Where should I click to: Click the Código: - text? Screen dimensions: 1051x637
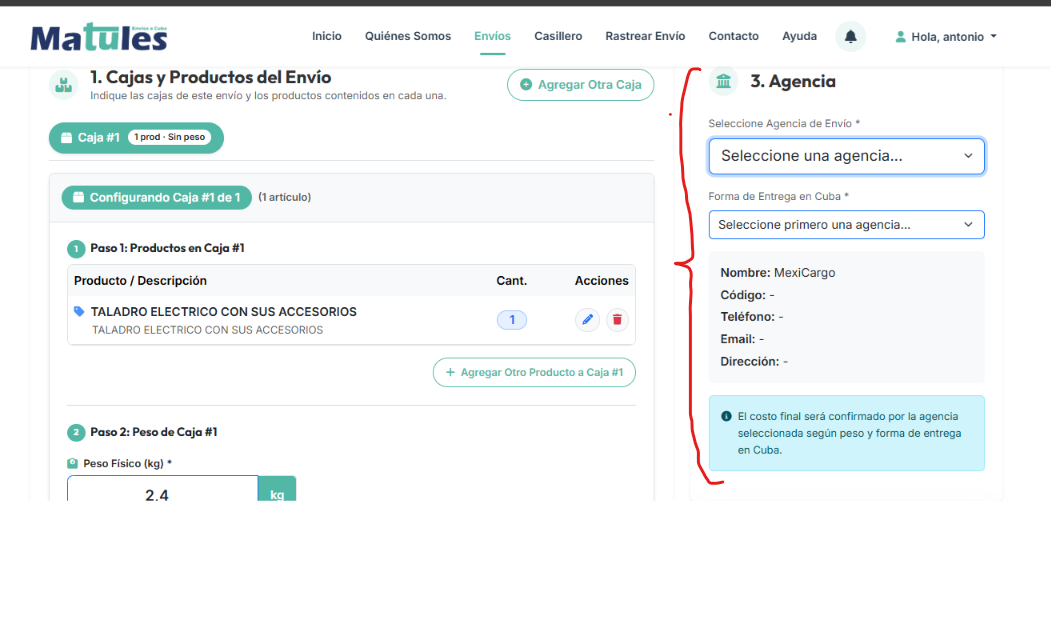click(x=747, y=295)
